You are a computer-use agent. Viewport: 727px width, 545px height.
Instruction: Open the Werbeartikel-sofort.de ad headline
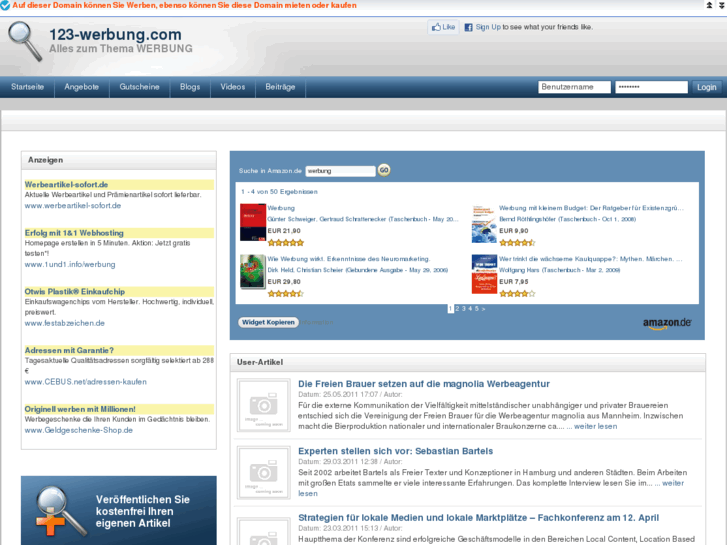(x=66, y=185)
